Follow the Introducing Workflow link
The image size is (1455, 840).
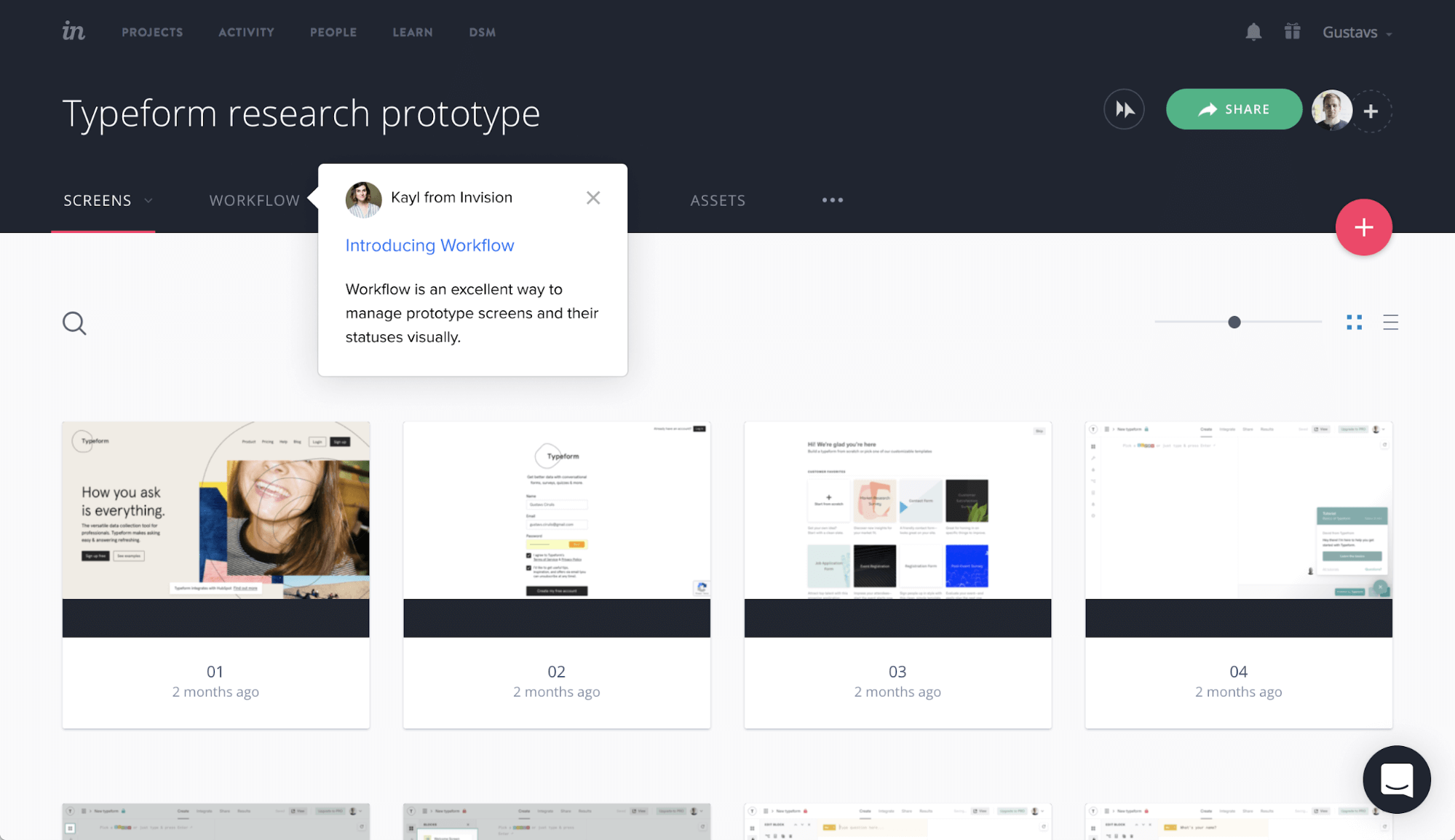(x=429, y=246)
